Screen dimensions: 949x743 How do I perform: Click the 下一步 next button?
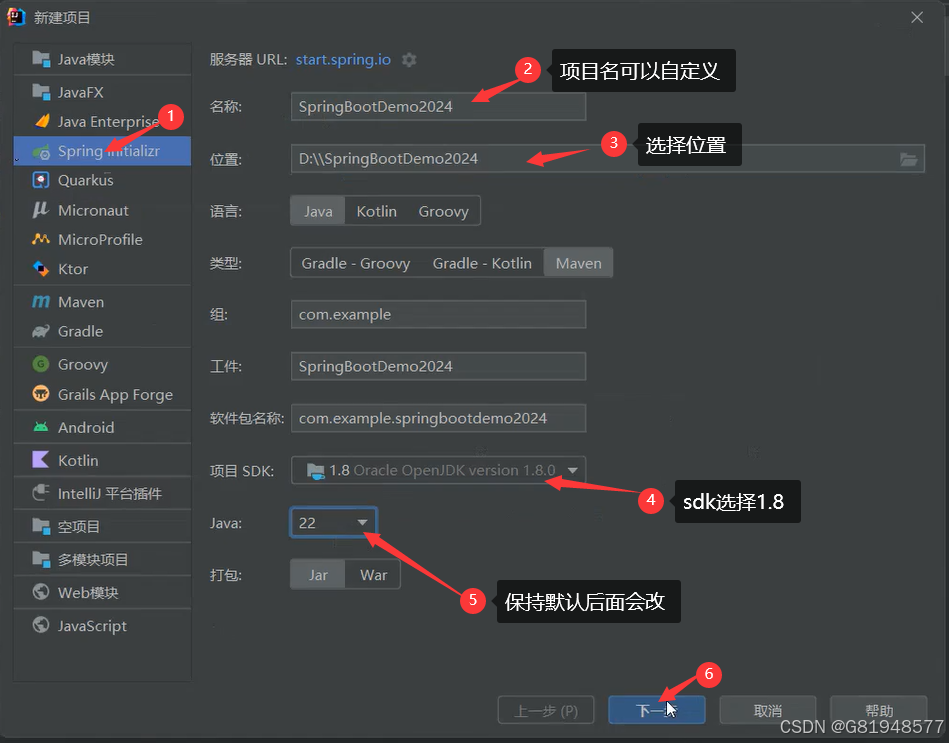pyautogui.click(x=657, y=710)
